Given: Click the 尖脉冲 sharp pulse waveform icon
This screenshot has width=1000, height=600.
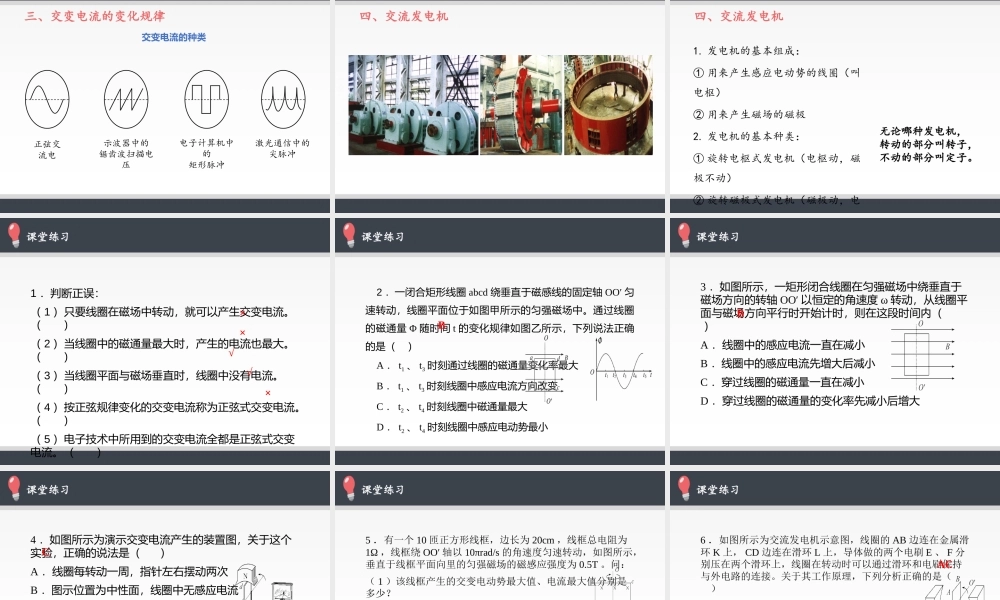Looking at the screenshot, I should [283, 98].
